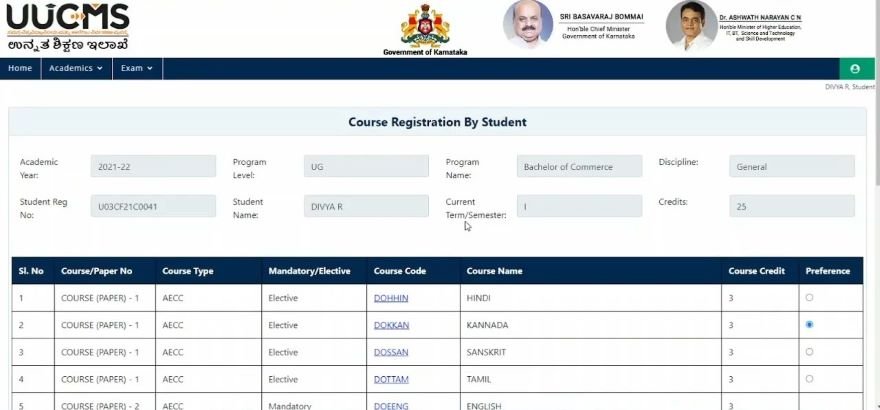The width and height of the screenshot is (880, 410).
Task: Click the Government of Karnataka emblem
Action: coord(424,25)
